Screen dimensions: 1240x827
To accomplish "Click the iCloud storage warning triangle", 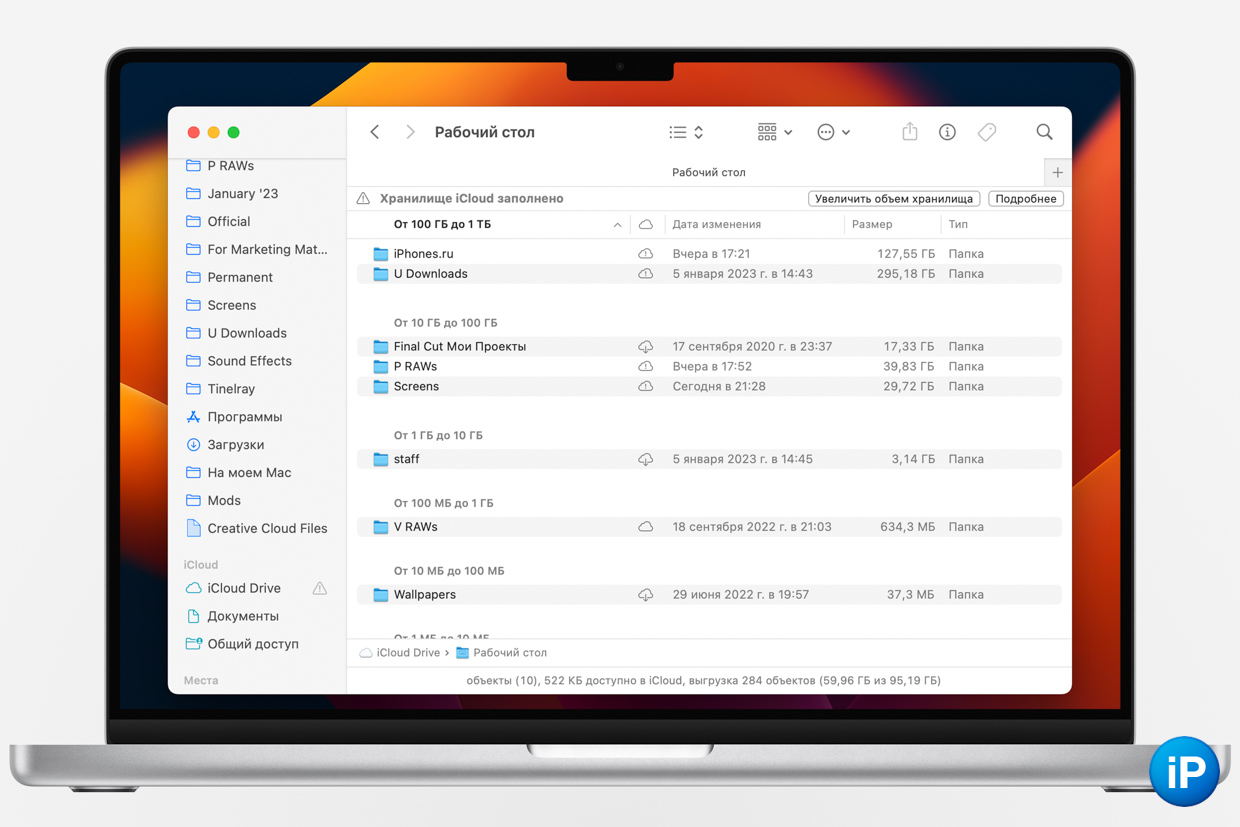I will click(x=363, y=199).
